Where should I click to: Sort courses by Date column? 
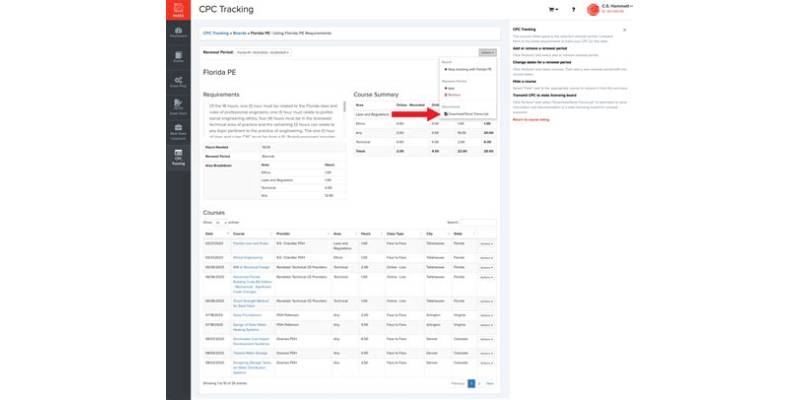click(216, 234)
